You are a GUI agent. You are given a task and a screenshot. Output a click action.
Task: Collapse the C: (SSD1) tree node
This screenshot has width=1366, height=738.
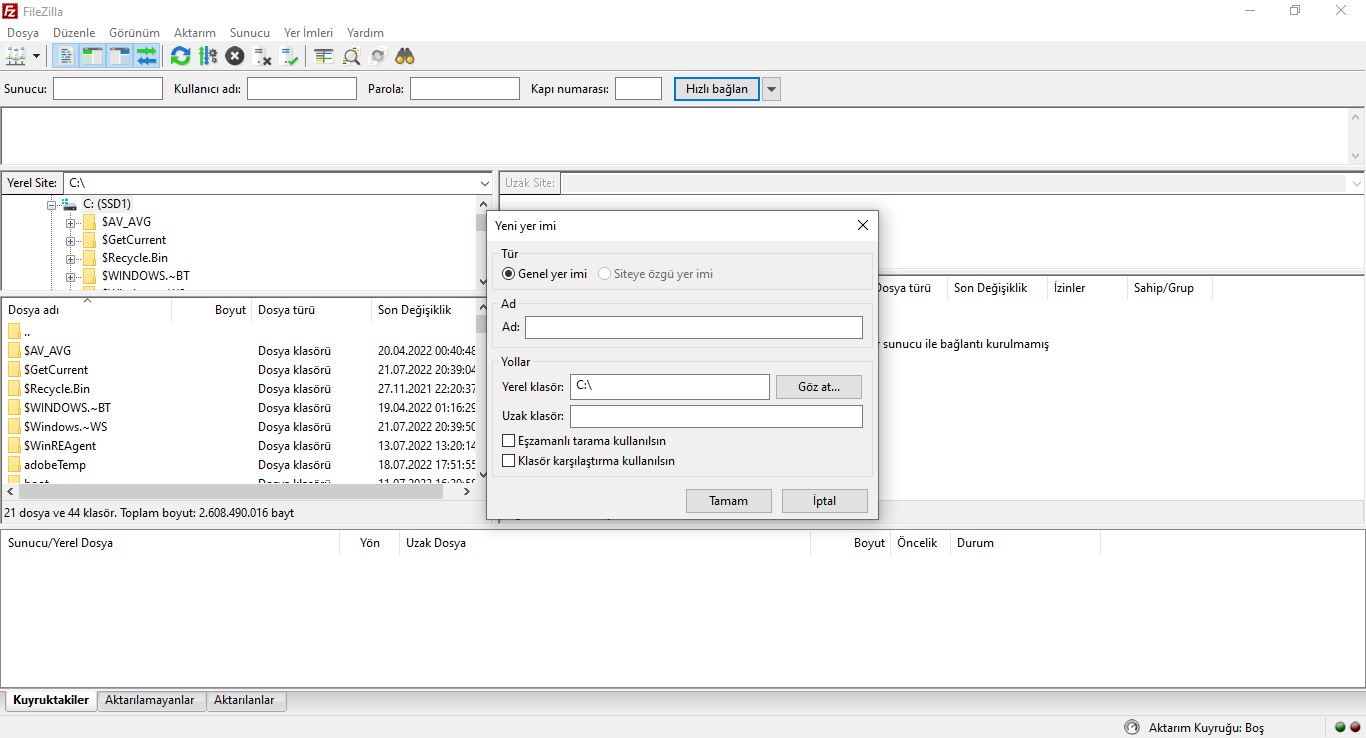click(x=52, y=204)
